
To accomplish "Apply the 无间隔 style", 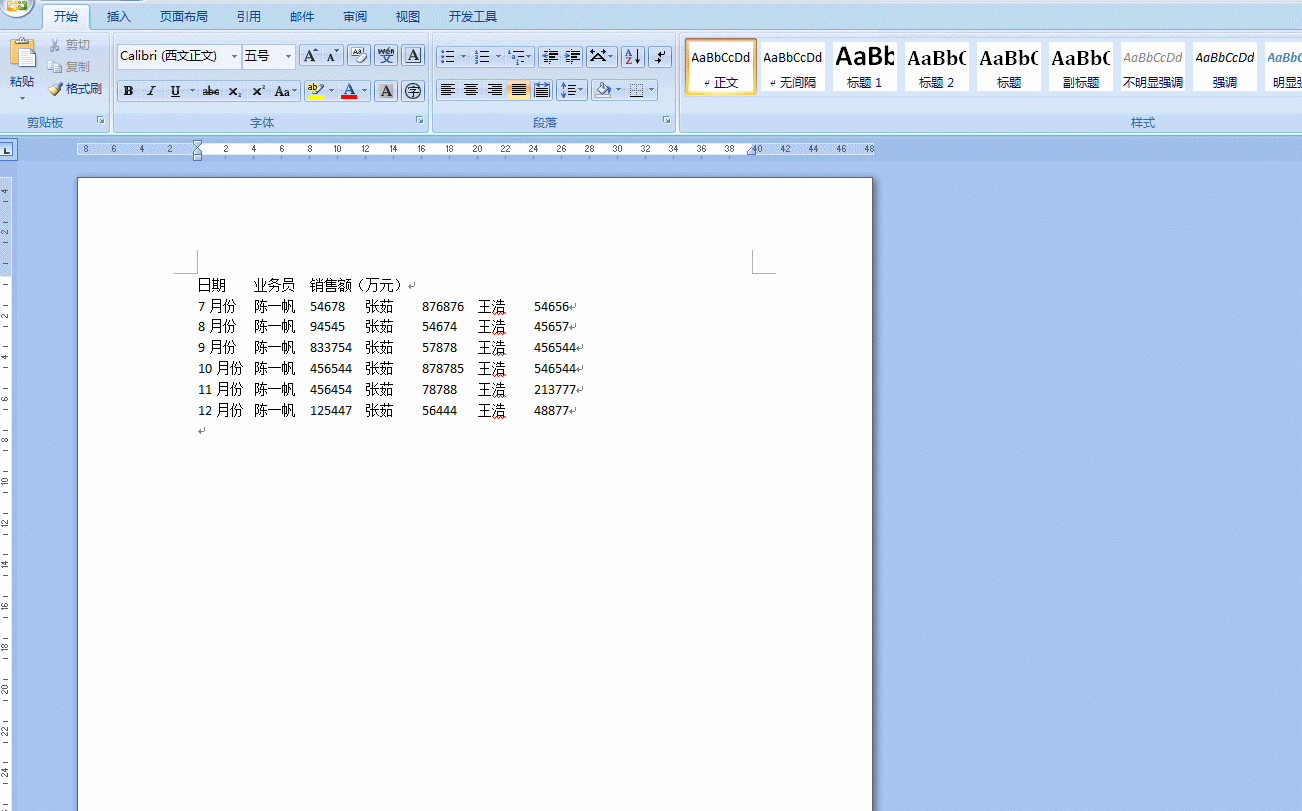I will [x=793, y=67].
